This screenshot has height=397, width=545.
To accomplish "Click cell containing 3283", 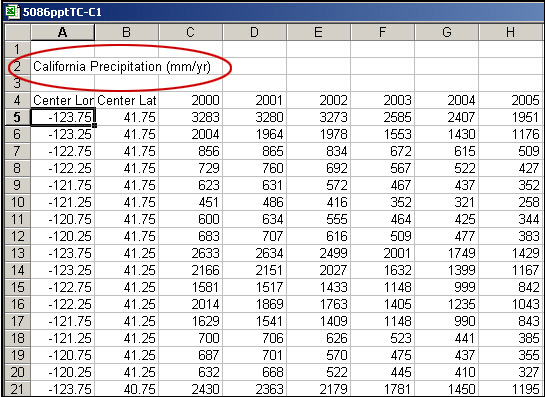I will [190, 117].
